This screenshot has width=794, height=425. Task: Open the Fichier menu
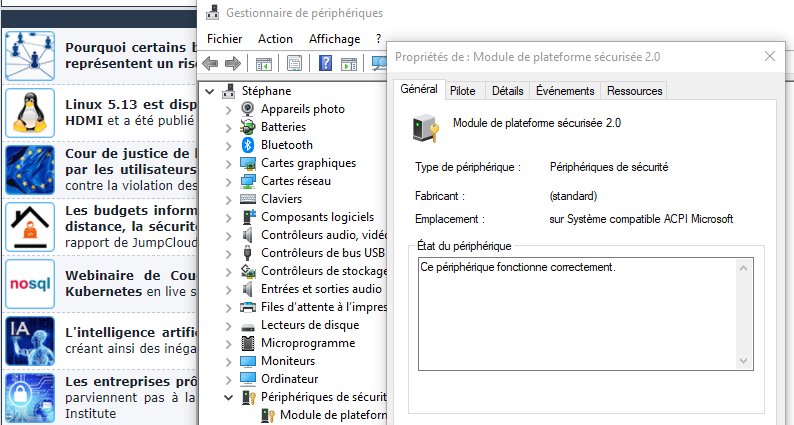224,39
